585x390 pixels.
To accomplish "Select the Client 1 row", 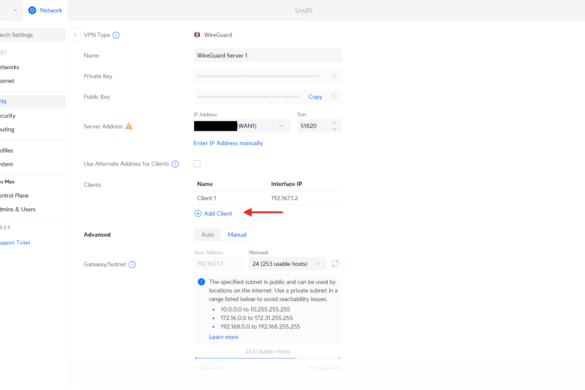I will click(x=268, y=198).
